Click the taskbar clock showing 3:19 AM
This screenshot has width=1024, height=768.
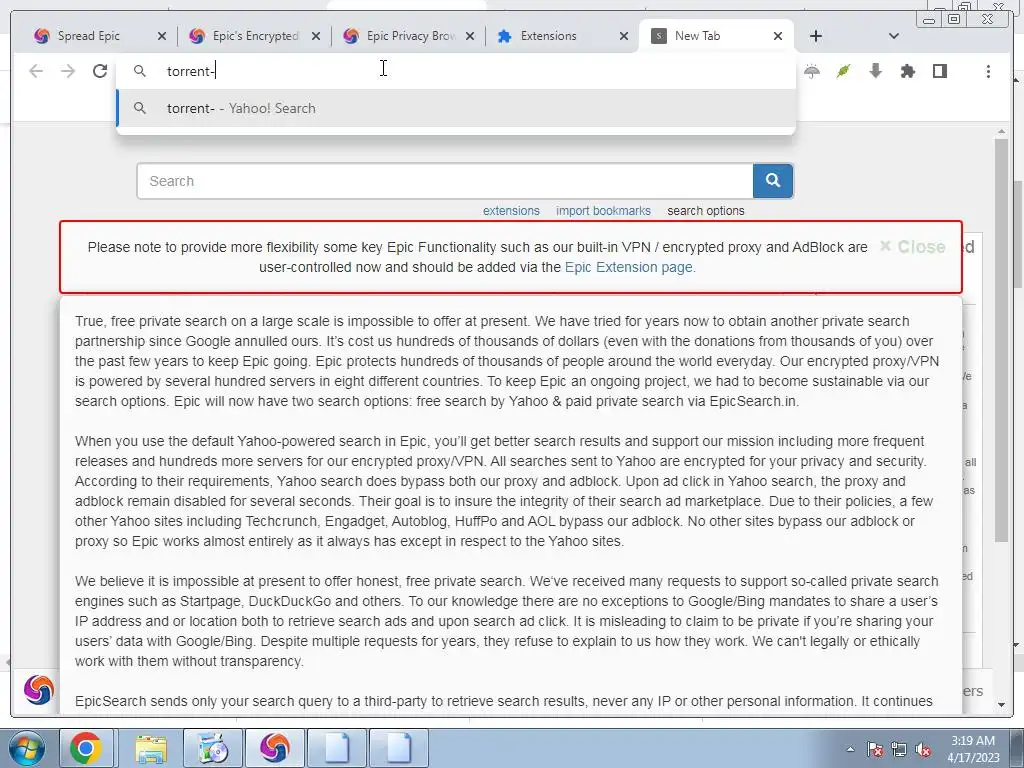[973, 749]
